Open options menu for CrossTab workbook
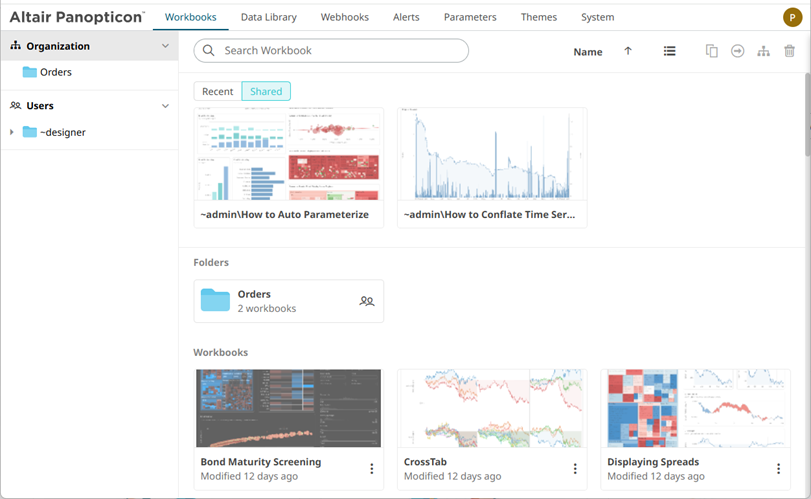Screen dimensions: 811x499 pyautogui.click(x=575, y=468)
